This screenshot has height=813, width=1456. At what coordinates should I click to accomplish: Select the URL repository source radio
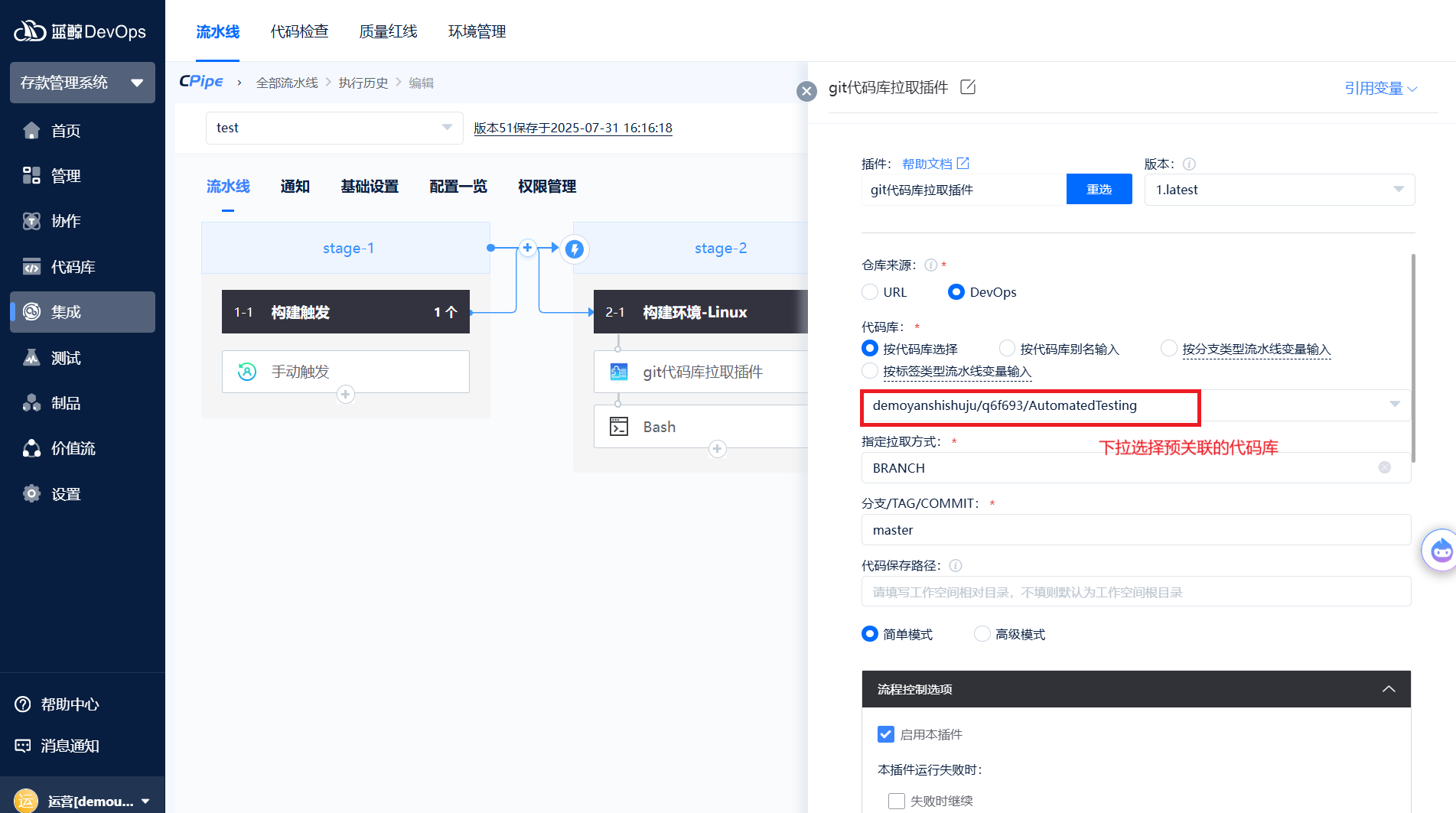870,292
